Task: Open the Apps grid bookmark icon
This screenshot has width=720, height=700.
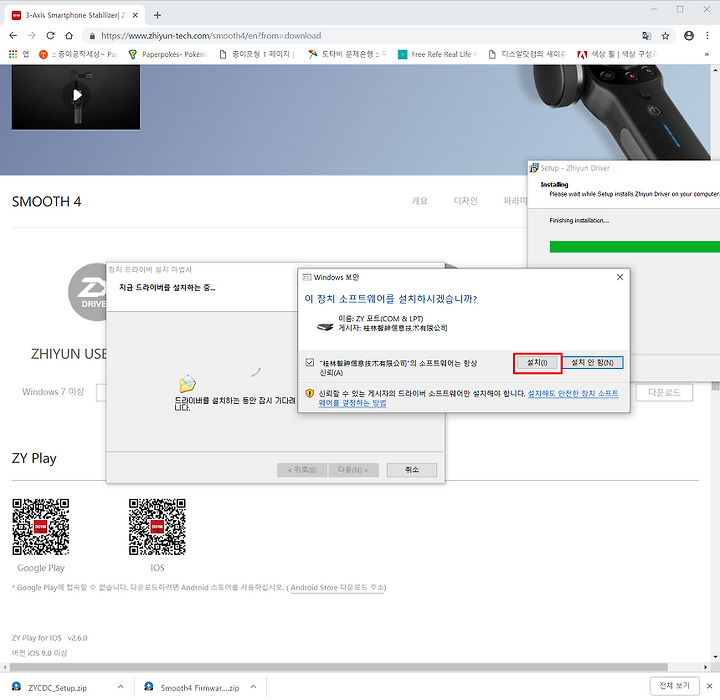Action: click(x=13, y=54)
